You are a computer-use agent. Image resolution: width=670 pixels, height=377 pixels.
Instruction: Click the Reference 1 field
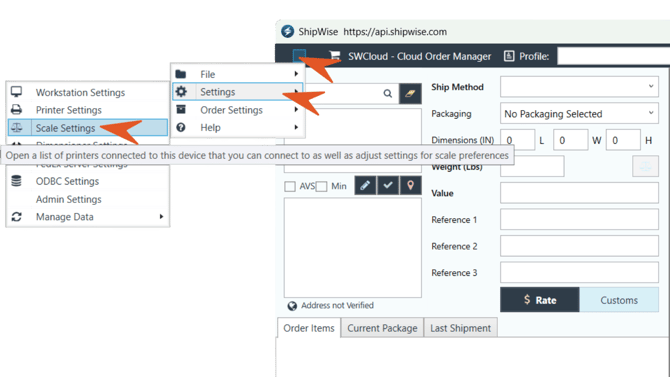coord(579,219)
